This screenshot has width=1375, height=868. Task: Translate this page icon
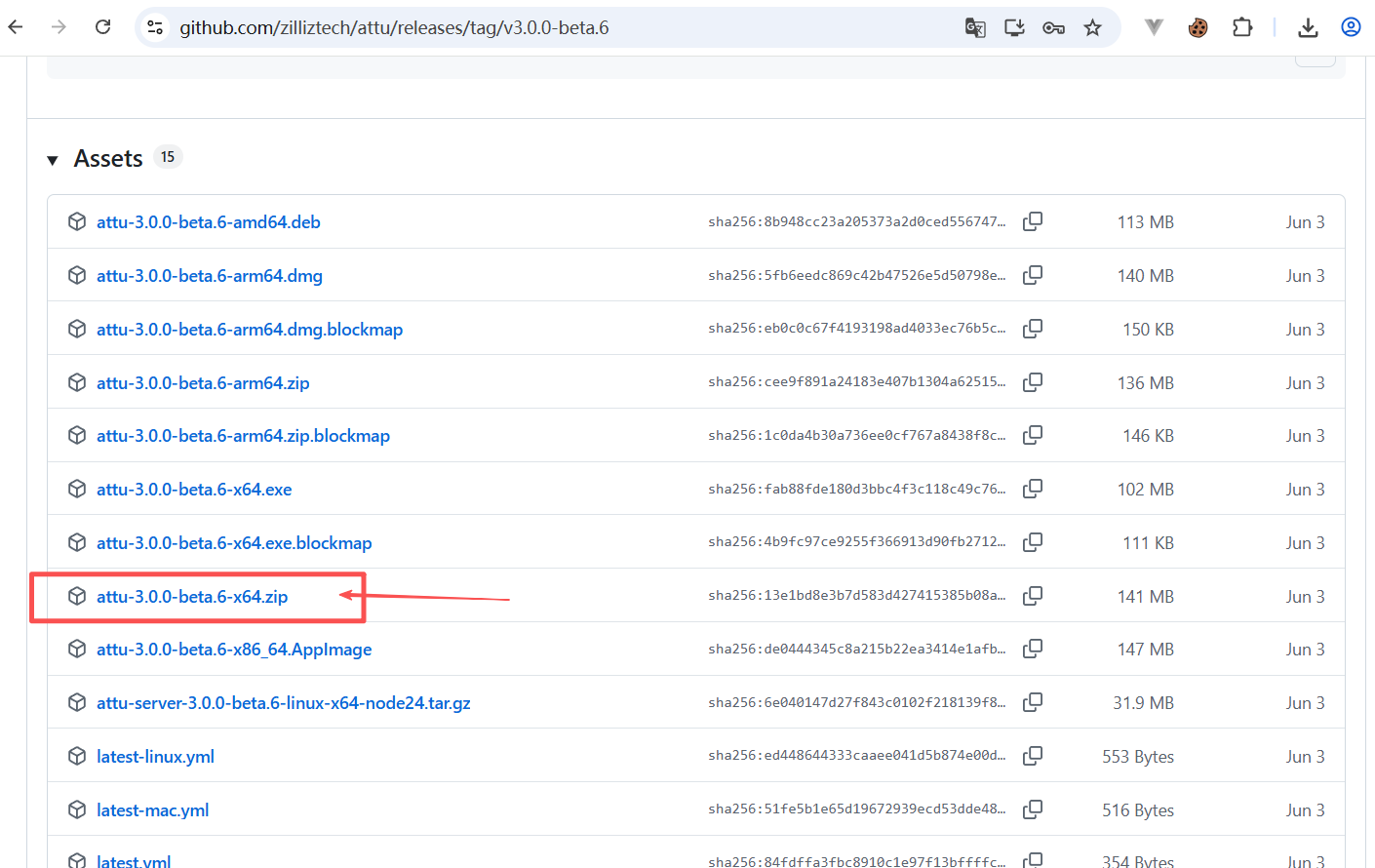(975, 27)
